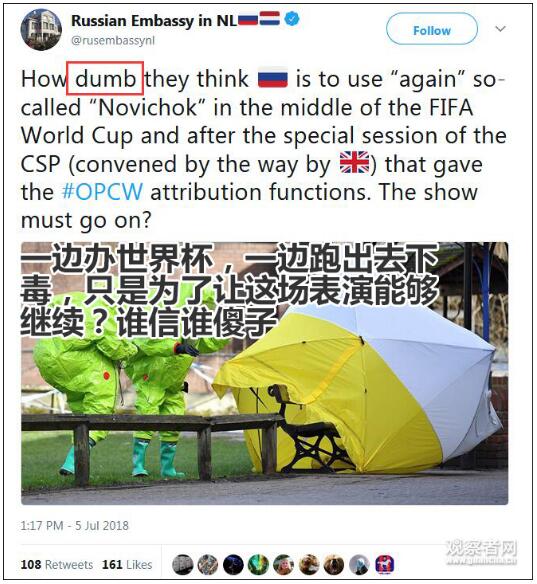
Task: Click the Russian Embassy profile avatar
Action: (x=41, y=30)
